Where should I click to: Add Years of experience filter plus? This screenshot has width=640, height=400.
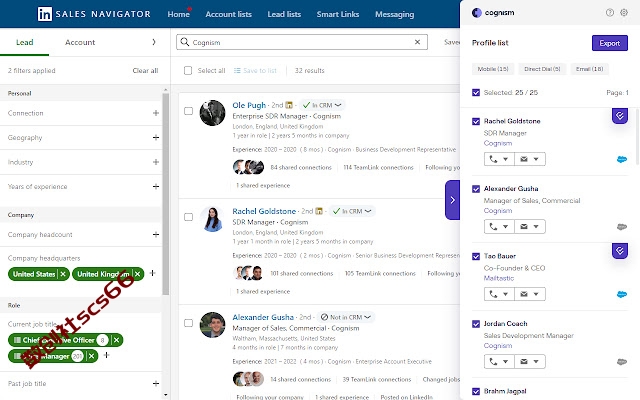[x=156, y=187]
